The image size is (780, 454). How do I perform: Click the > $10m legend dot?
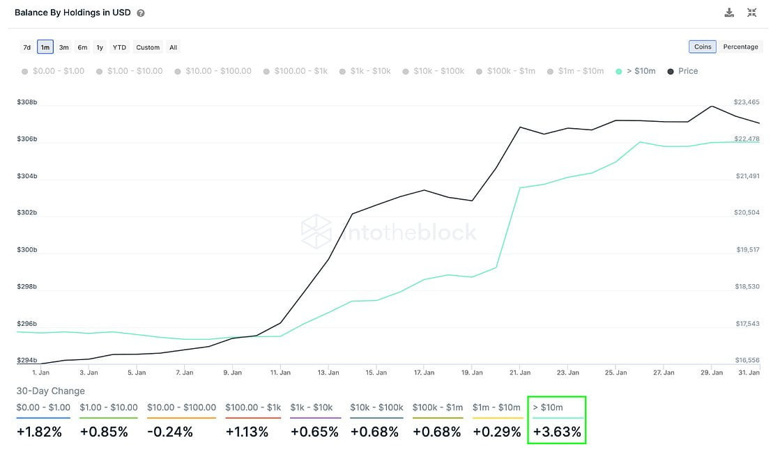pyautogui.click(x=619, y=72)
